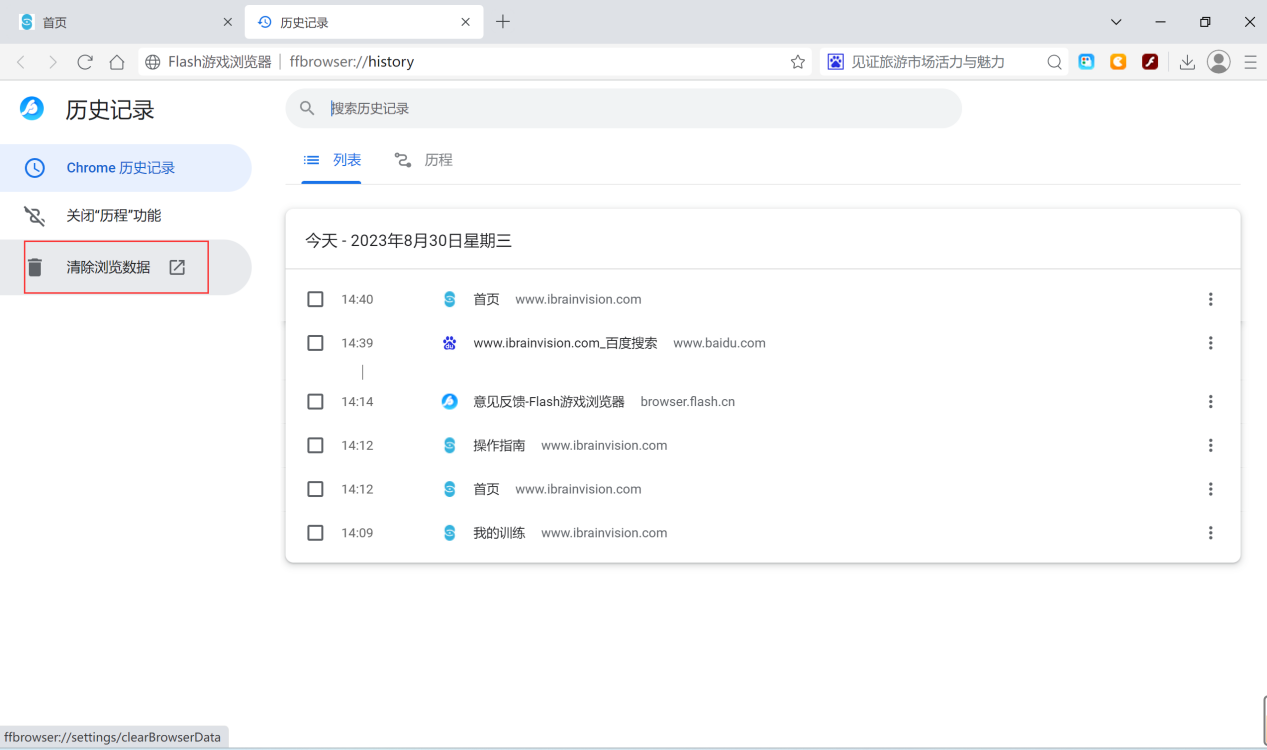Viewport: 1267px width, 750px height.
Task: Click the 今天 - 2023年8月30日星期三 date heading
Action: pyautogui.click(x=408, y=241)
